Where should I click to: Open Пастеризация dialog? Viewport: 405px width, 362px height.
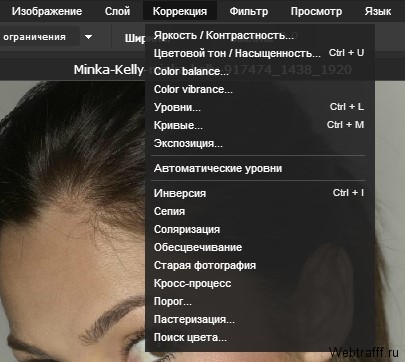pos(260,319)
